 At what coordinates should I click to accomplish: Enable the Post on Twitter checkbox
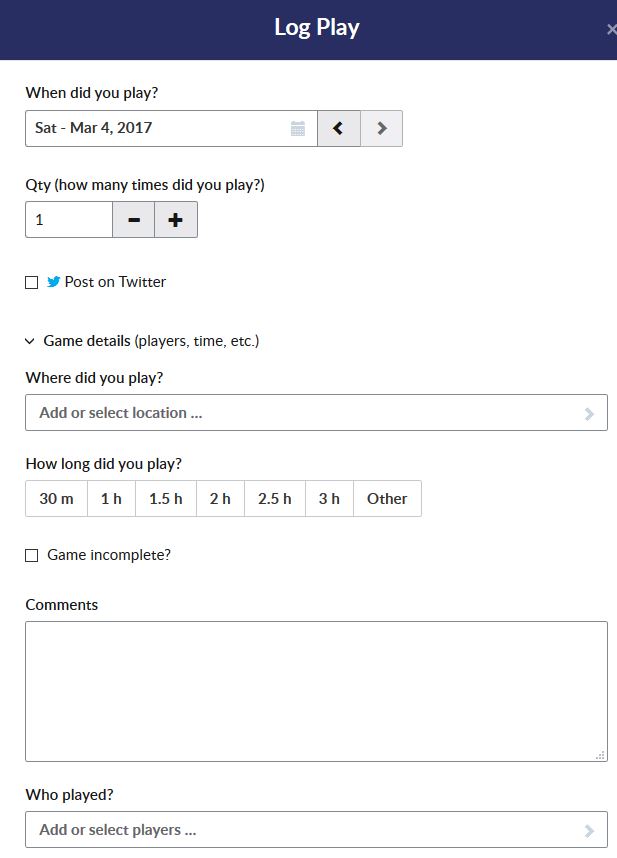coord(32,283)
